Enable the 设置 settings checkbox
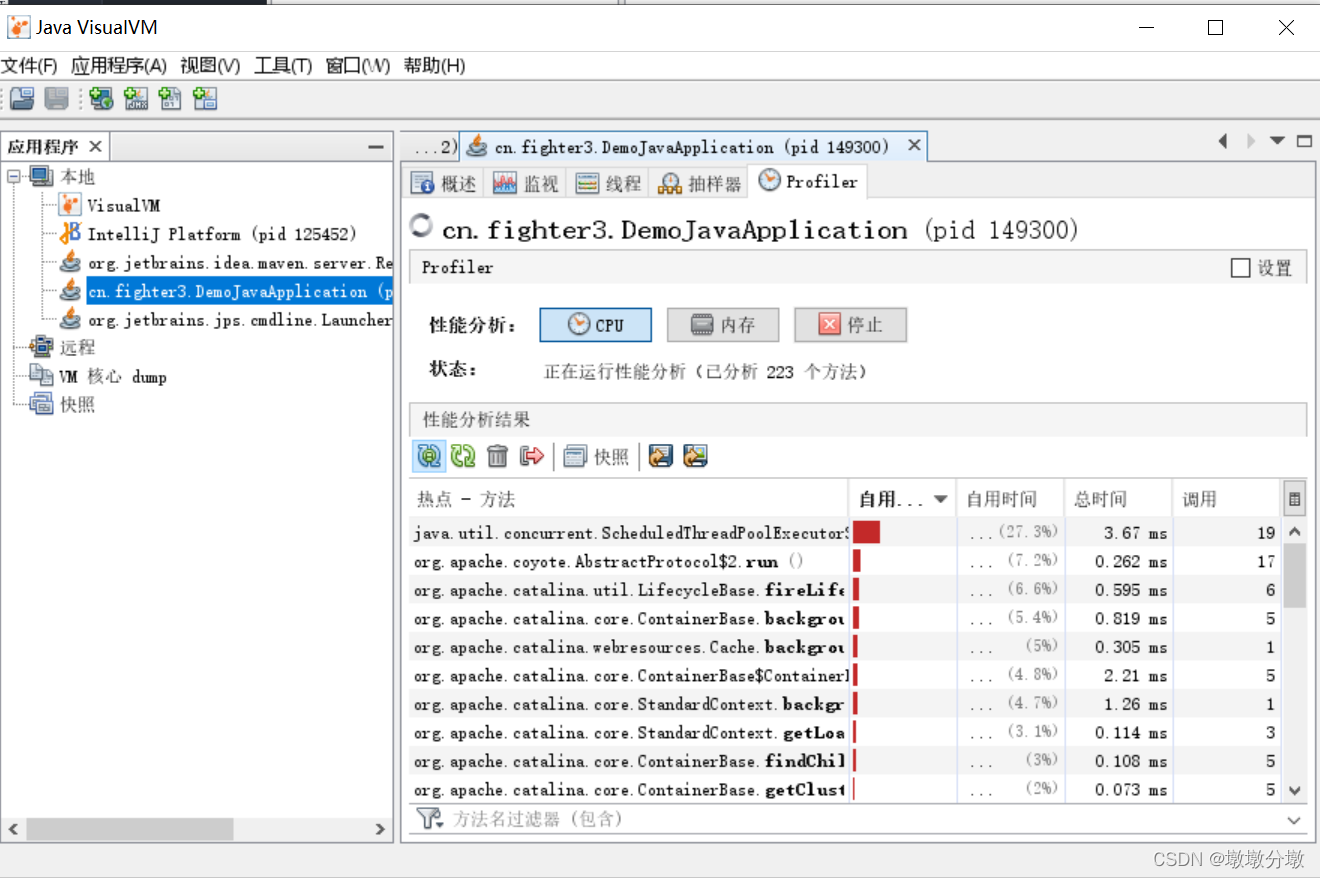The height and width of the screenshot is (878, 1320). click(x=1240, y=268)
